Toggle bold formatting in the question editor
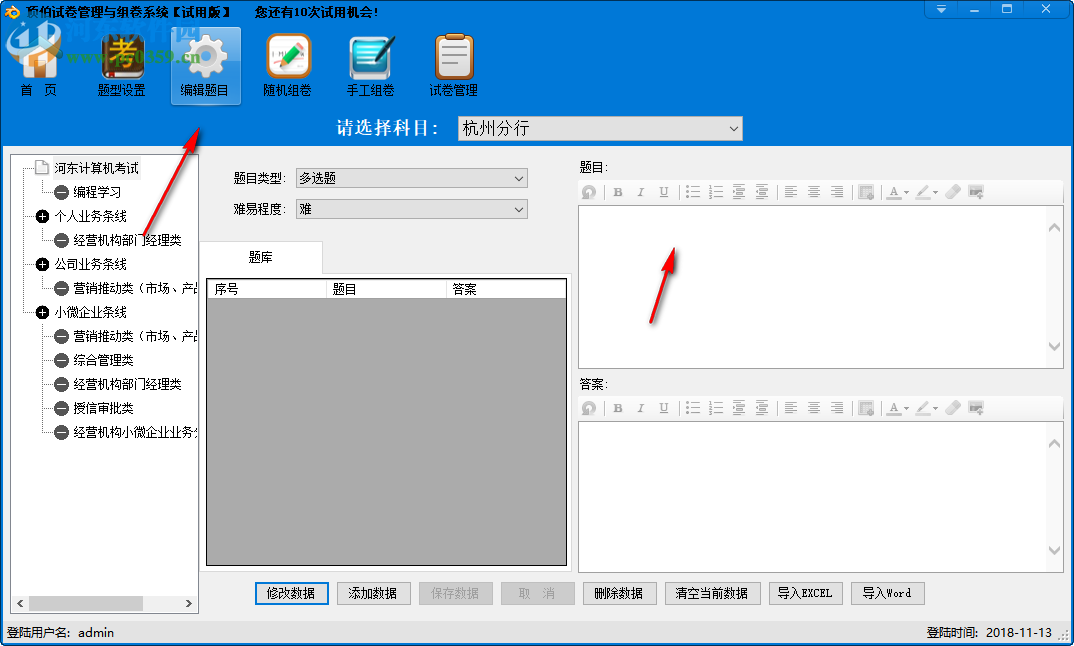 coord(618,191)
